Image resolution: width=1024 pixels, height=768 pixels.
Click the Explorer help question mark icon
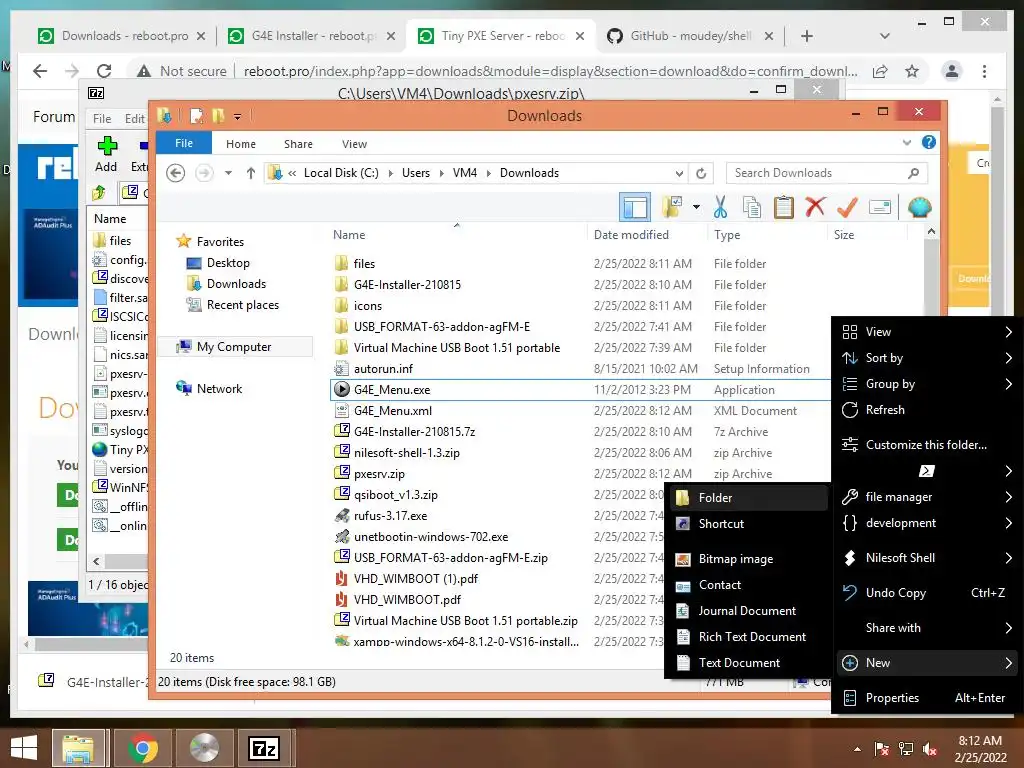pyautogui.click(x=928, y=142)
